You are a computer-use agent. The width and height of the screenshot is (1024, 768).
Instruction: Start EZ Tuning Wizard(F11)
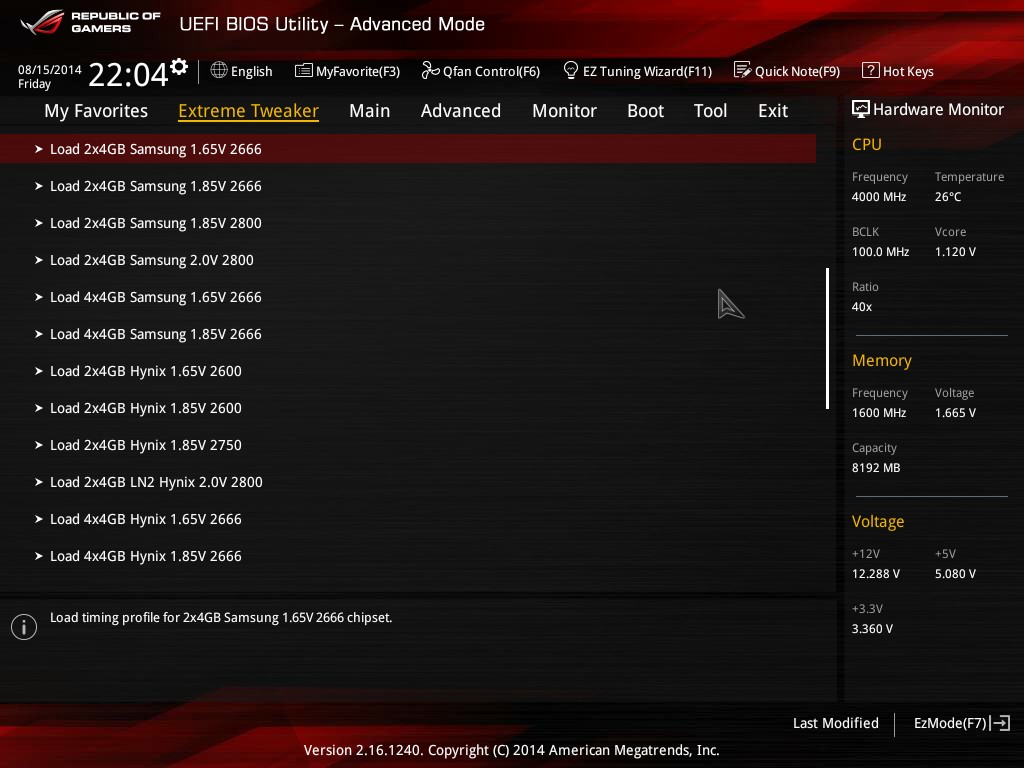[647, 71]
